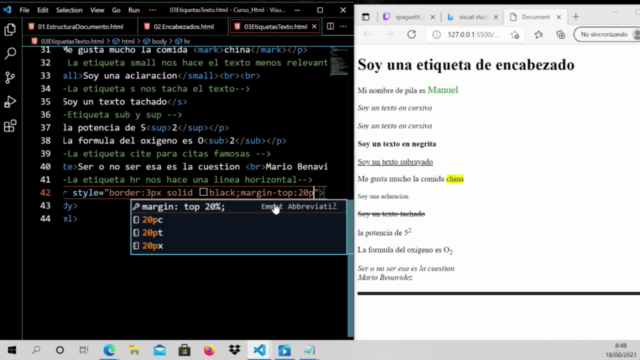
Task: Launch Microsoft Edge from taskbar
Action: [109, 350]
